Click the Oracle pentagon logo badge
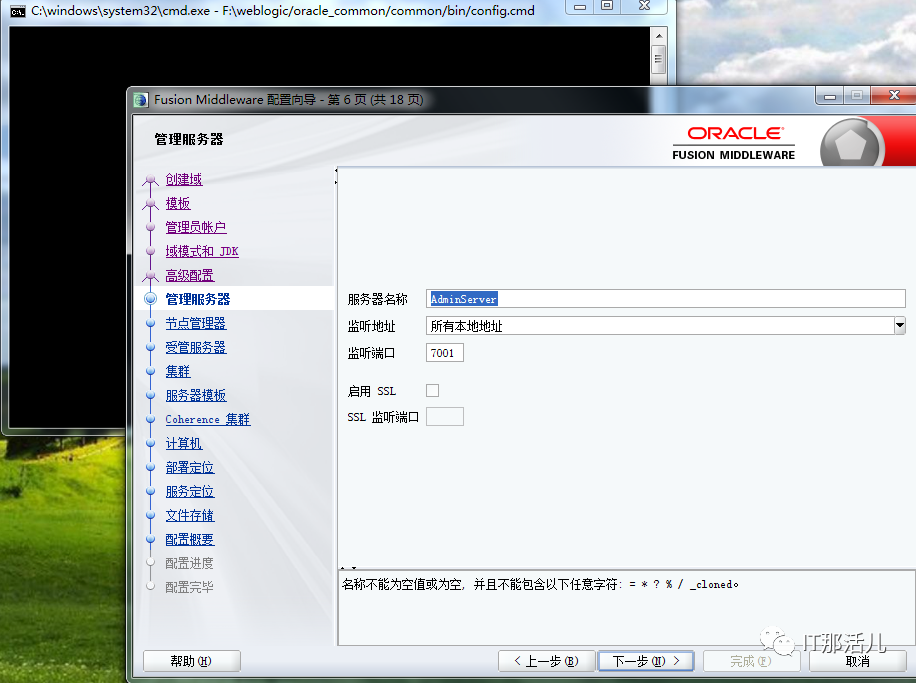The width and height of the screenshot is (916, 683). click(x=851, y=144)
